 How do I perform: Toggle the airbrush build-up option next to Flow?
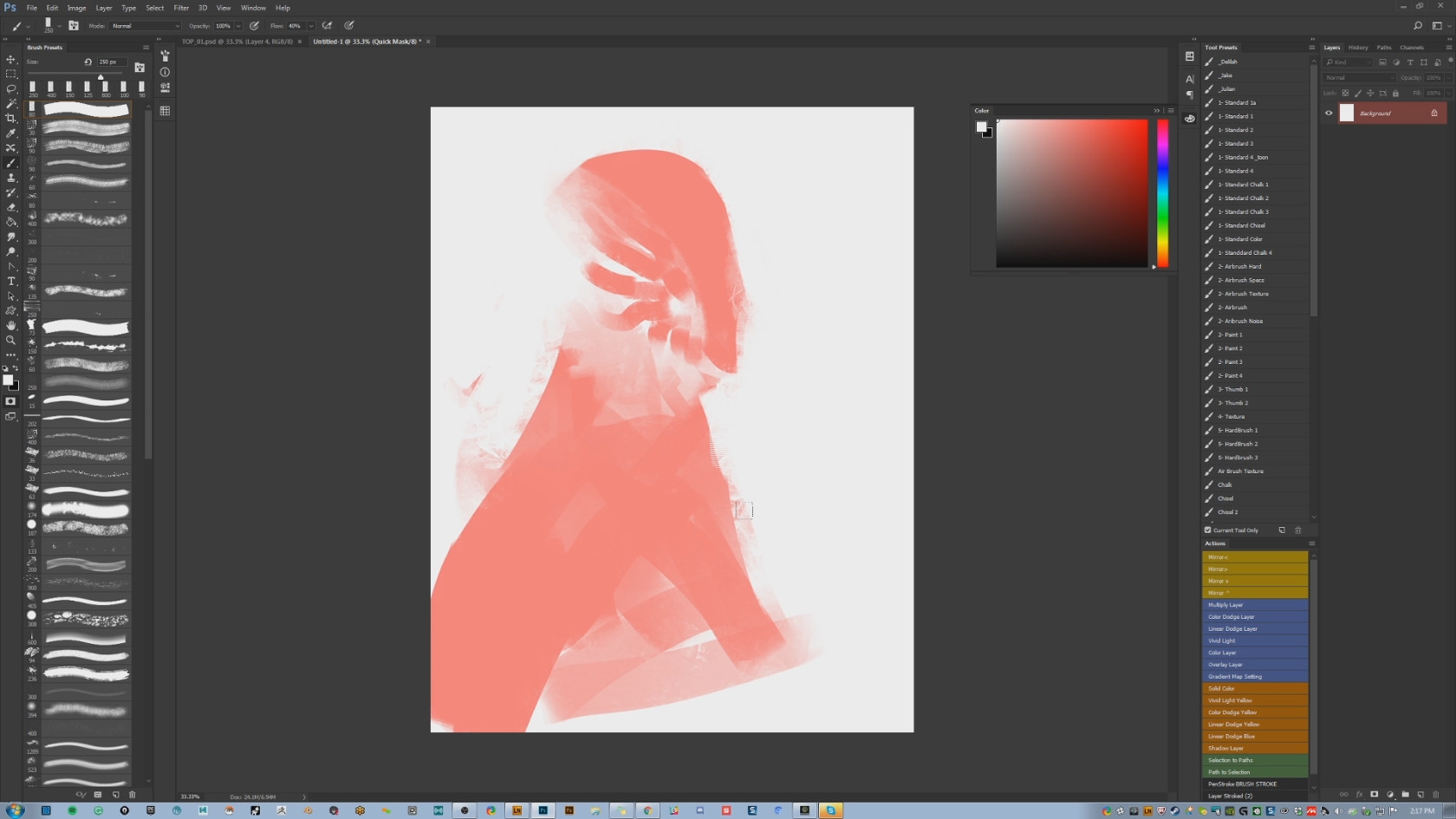pos(328,26)
